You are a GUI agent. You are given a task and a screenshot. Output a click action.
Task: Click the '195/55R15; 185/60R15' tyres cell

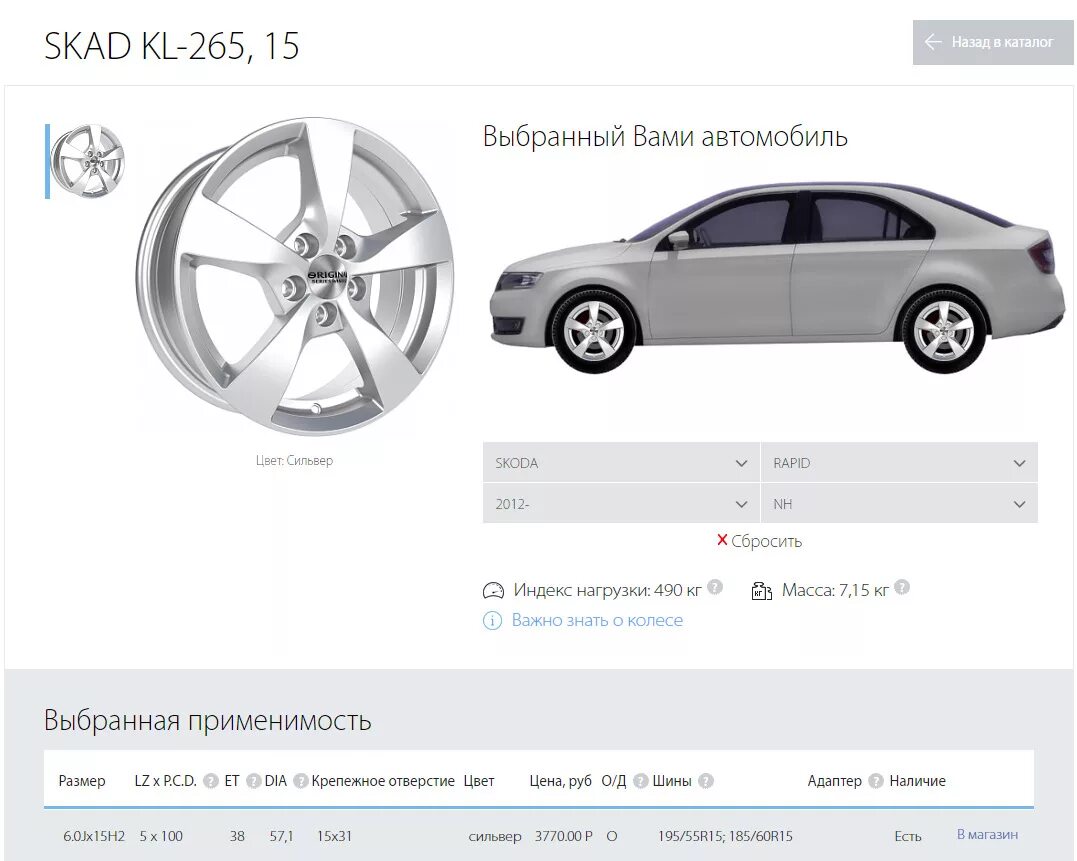click(x=725, y=836)
